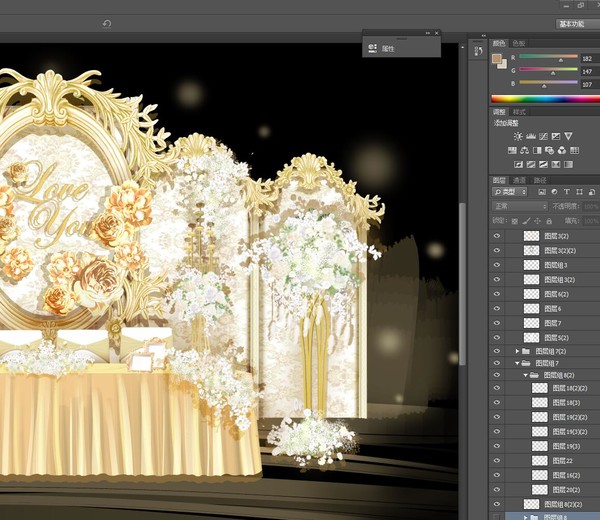Image resolution: width=600 pixels, height=520 pixels.
Task: Toggle visibility of 图层 20(2)
Action: tap(497, 490)
